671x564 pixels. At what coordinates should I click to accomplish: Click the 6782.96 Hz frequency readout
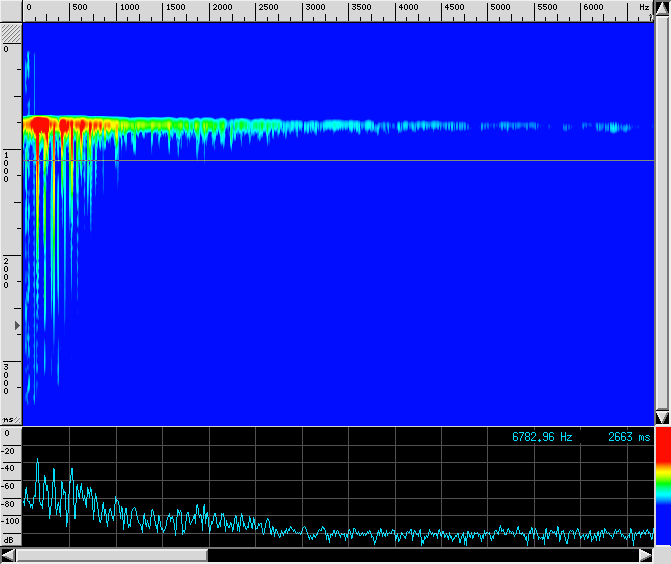(x=542, y=437)
